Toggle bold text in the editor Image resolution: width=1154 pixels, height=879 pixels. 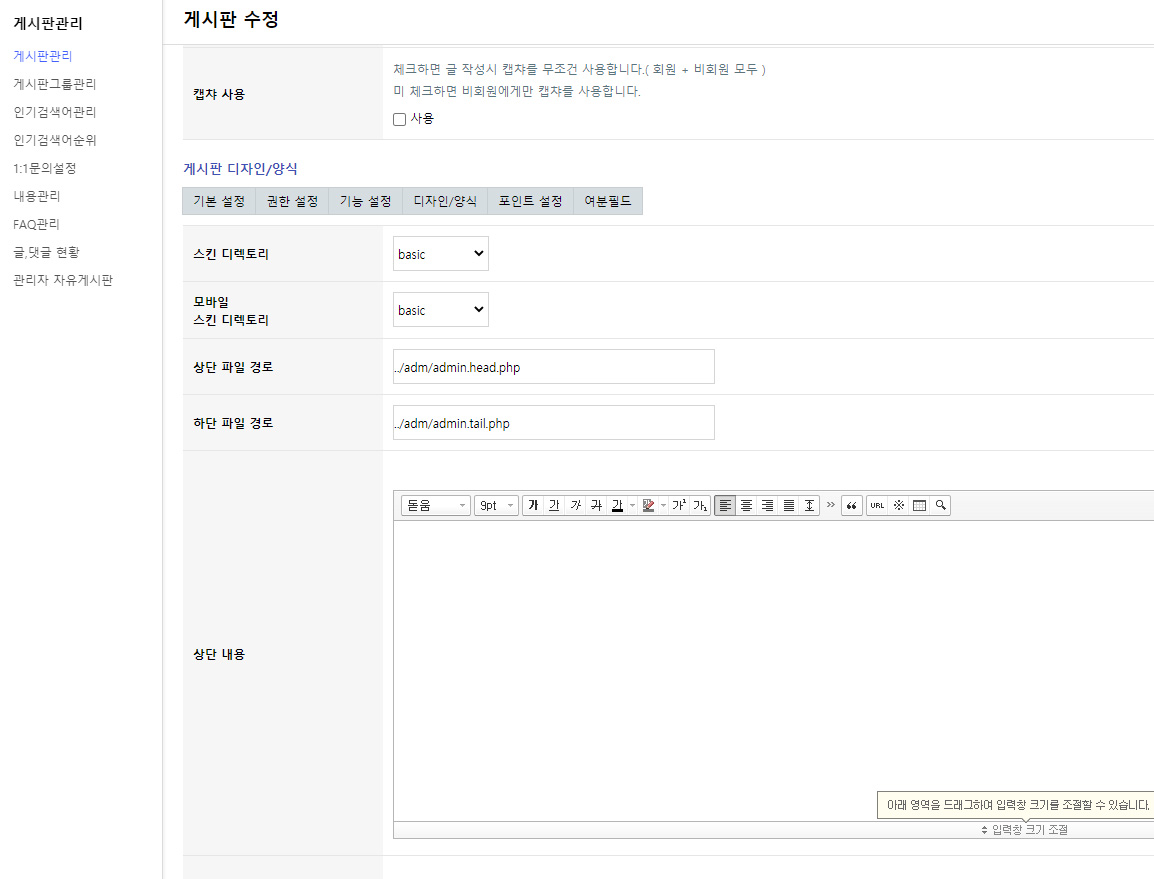coord(534,505)
